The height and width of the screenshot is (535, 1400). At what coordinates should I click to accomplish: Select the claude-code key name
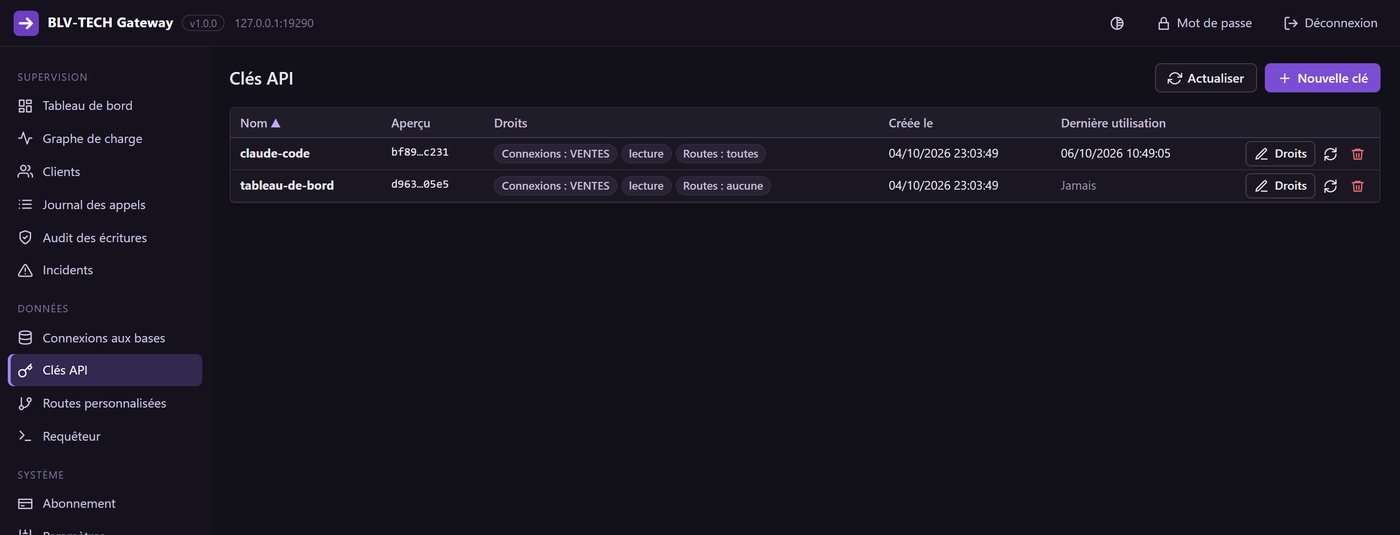(275, 154)
